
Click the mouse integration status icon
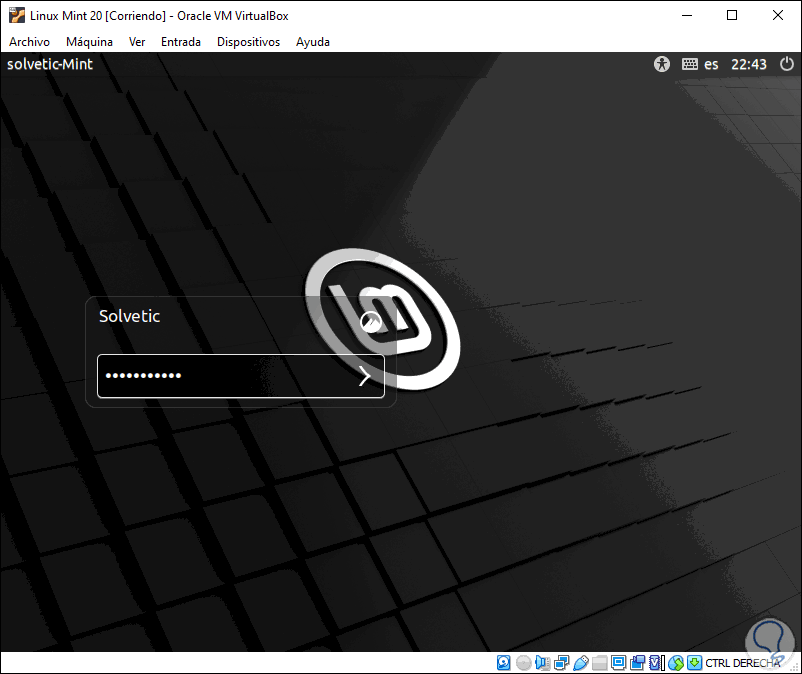coord(676,663)
